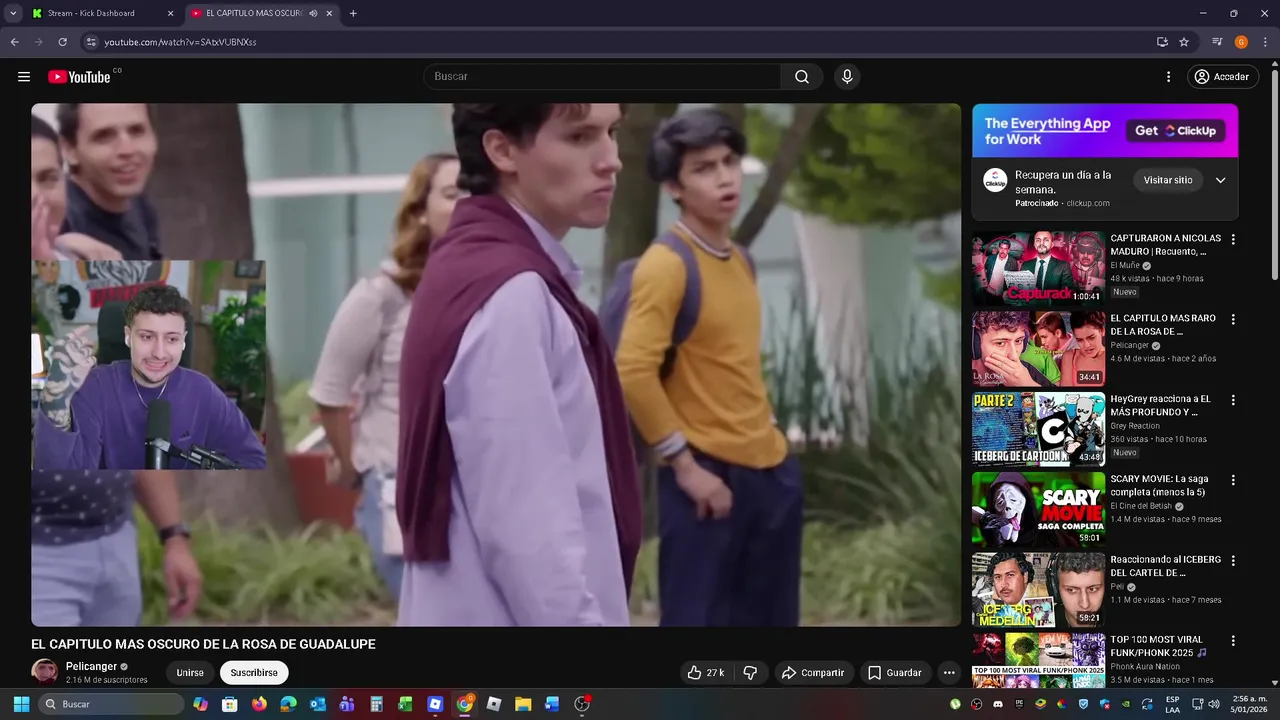Save video with Guardar button
The width and height of the screenshot is (1280, 720).
coord(895,673)
